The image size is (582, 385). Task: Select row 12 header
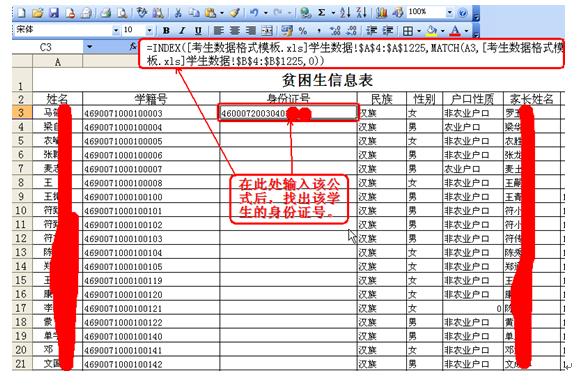[x=22, y=238]
